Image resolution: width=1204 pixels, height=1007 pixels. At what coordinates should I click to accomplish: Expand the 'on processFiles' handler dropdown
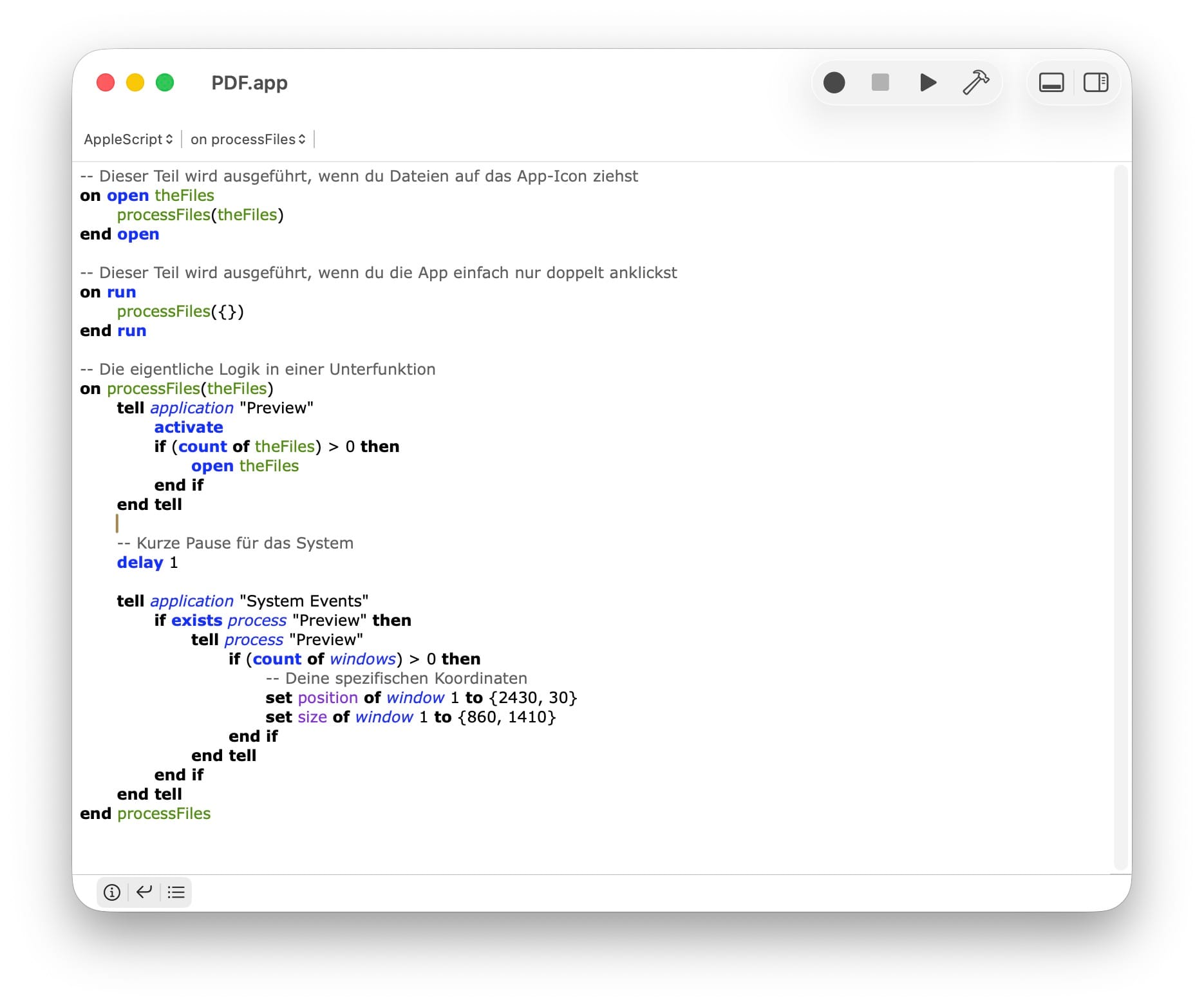tap(248, 139)
